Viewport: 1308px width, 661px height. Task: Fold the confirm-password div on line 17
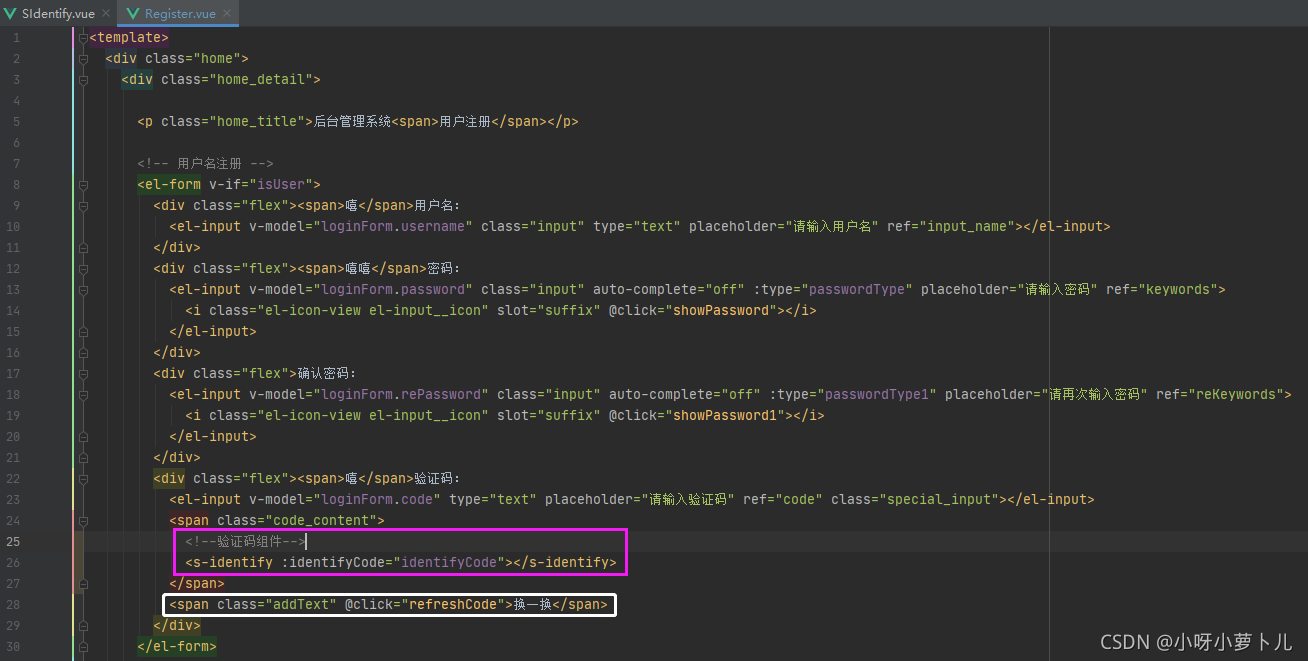click(83, 374)
